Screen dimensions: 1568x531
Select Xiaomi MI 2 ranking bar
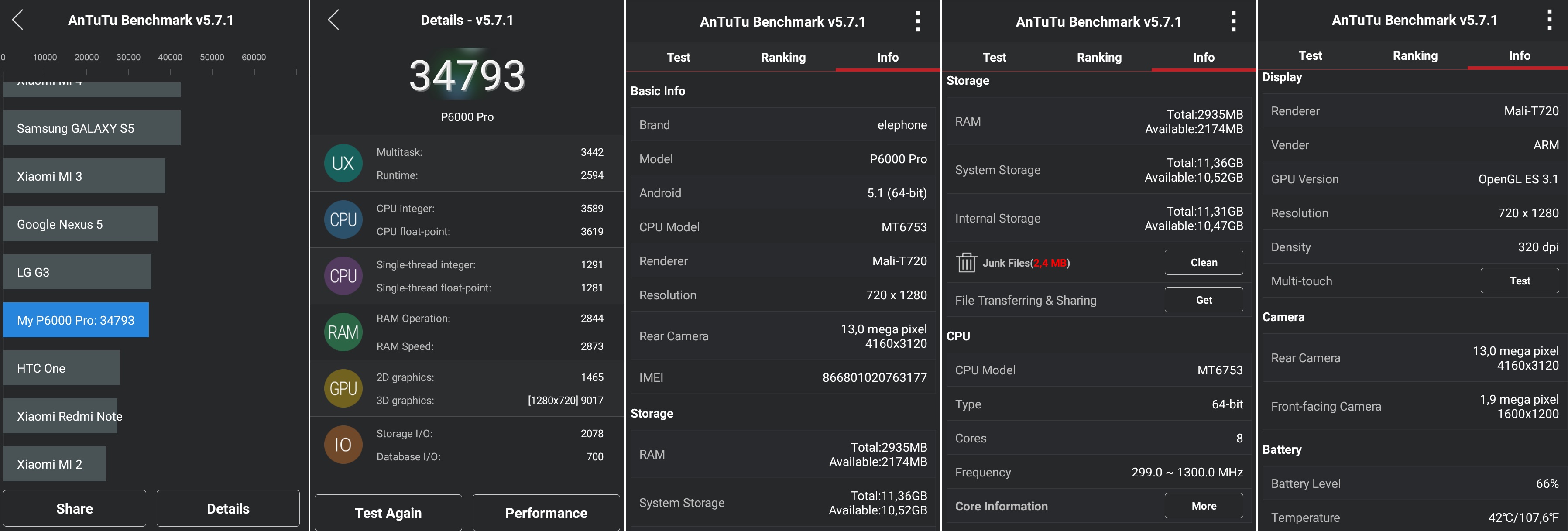click(55, 464)
